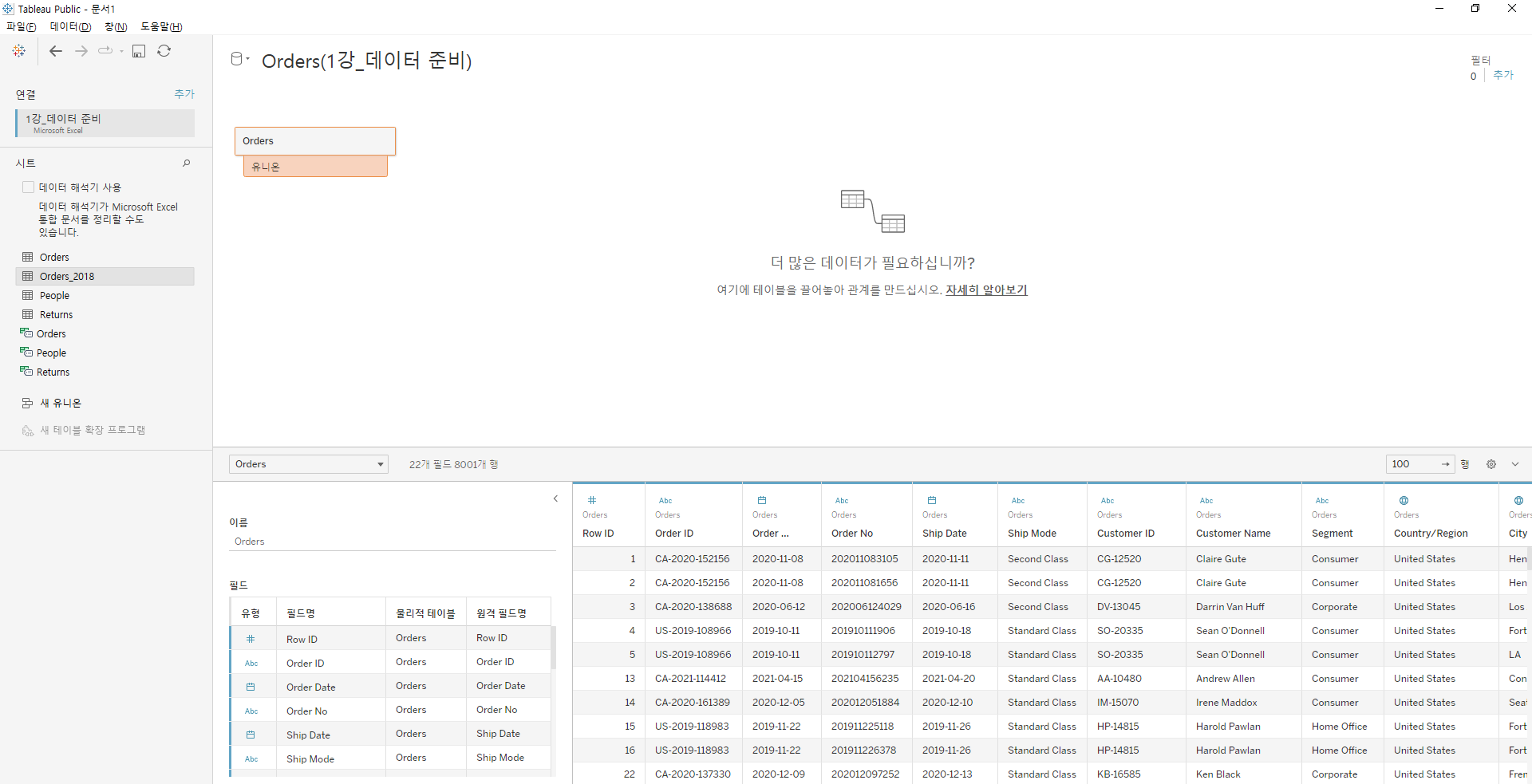Screen dimensions: 1532x784
Task: Select the Microsoft Excel connection
Action: (x=105, y=124)
